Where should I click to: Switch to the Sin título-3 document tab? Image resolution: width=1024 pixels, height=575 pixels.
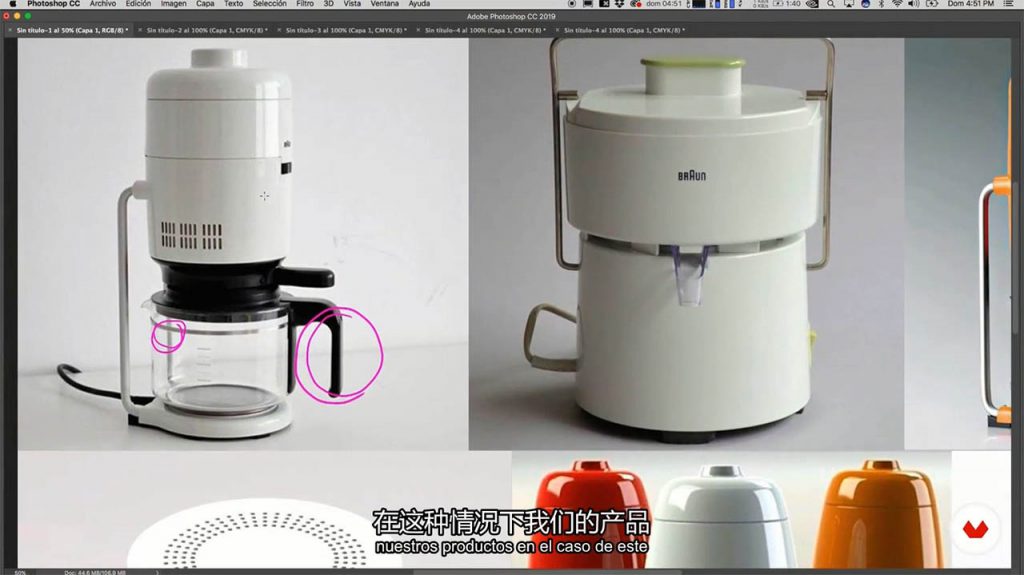346,30
